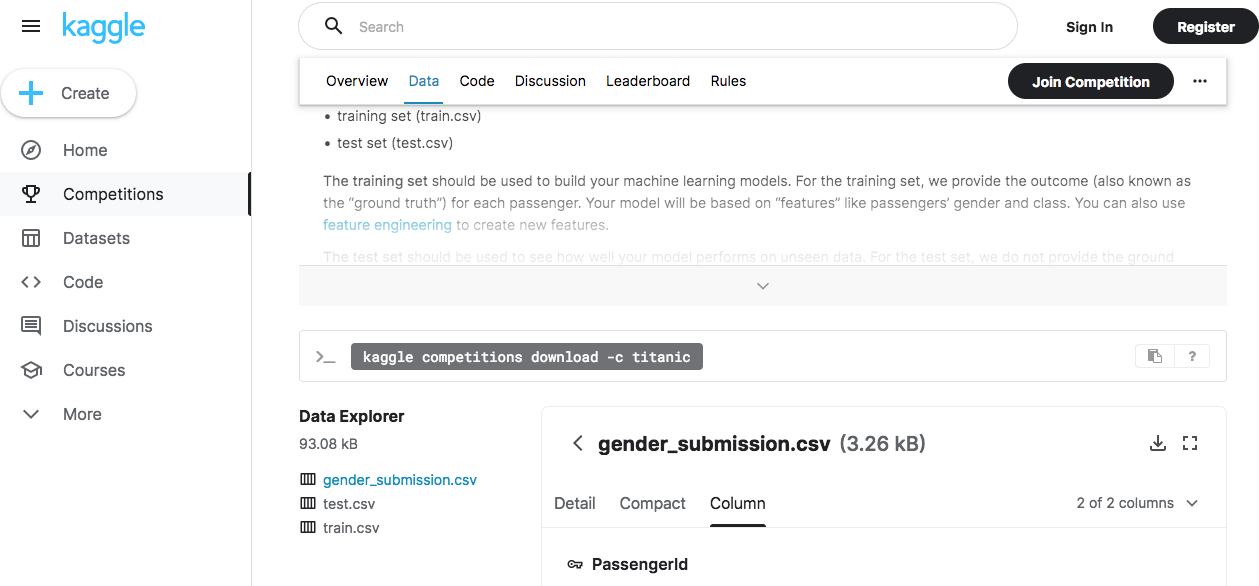Click the terminal prompt icon
This screenshot has width=1259, height=586.
(x=325, y=357)
